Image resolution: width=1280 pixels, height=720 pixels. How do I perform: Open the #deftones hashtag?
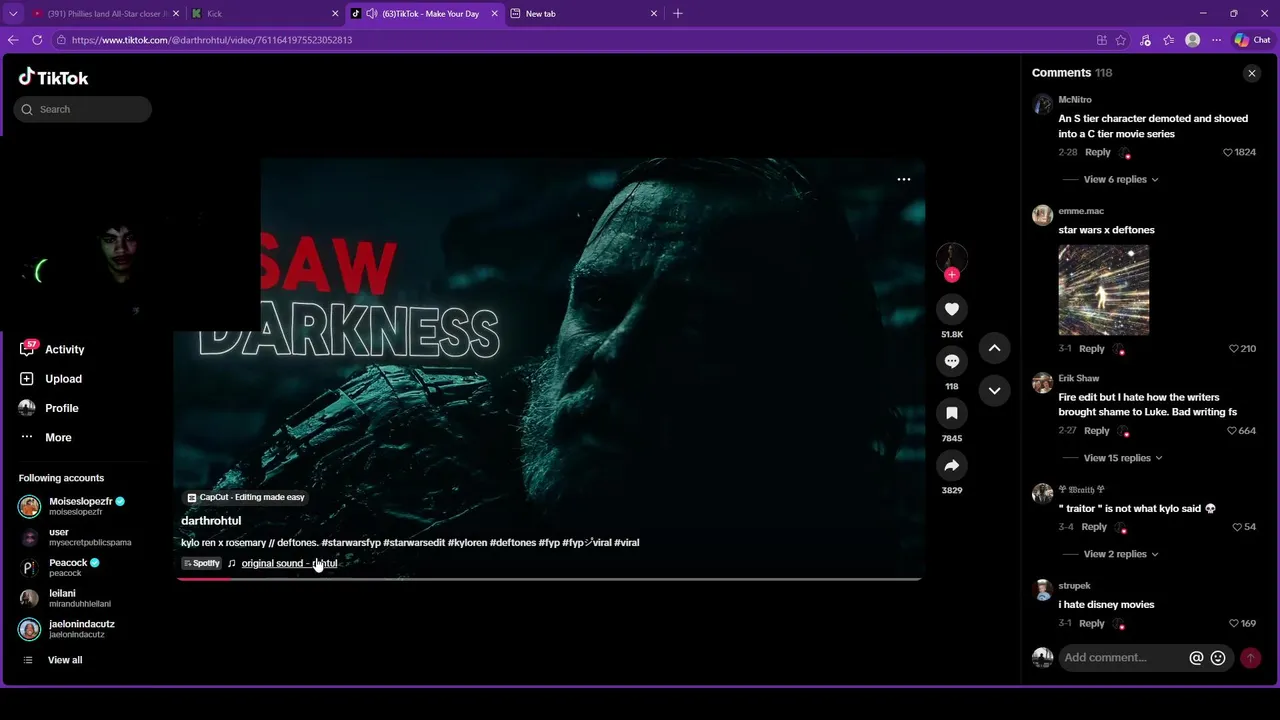pos(513,542)
